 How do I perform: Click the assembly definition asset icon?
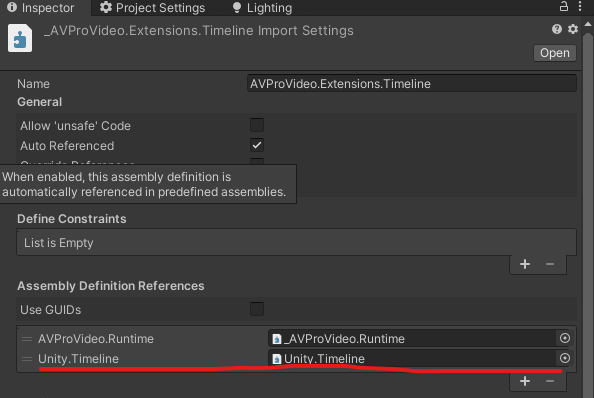click(x=20, y=38)
